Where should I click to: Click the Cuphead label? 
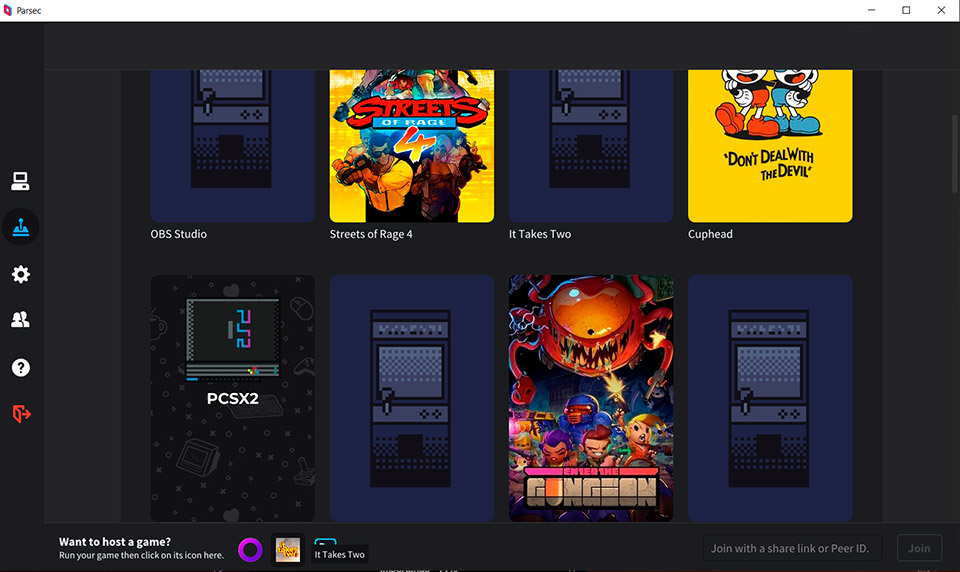tap(710, 234)
